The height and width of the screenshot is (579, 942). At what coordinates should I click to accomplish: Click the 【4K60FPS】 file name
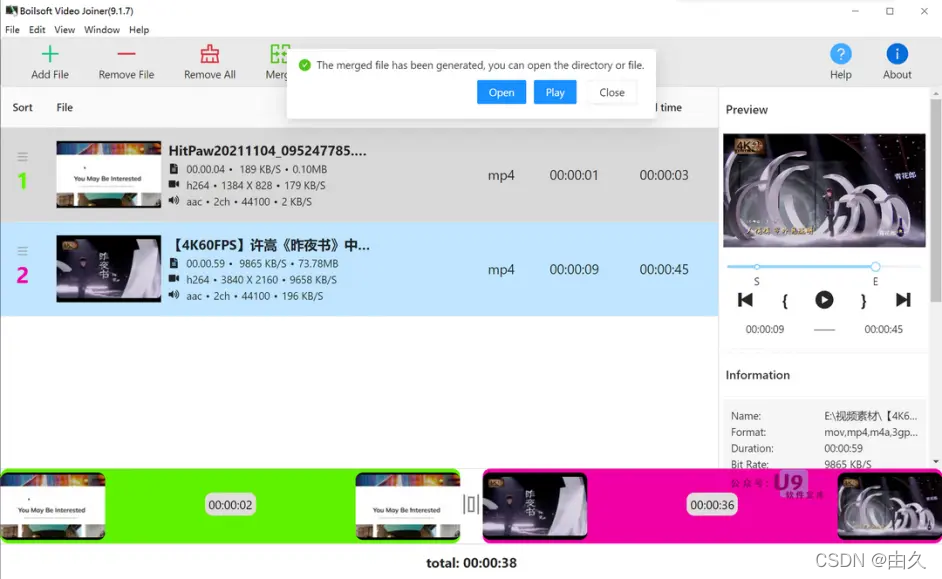270,245
